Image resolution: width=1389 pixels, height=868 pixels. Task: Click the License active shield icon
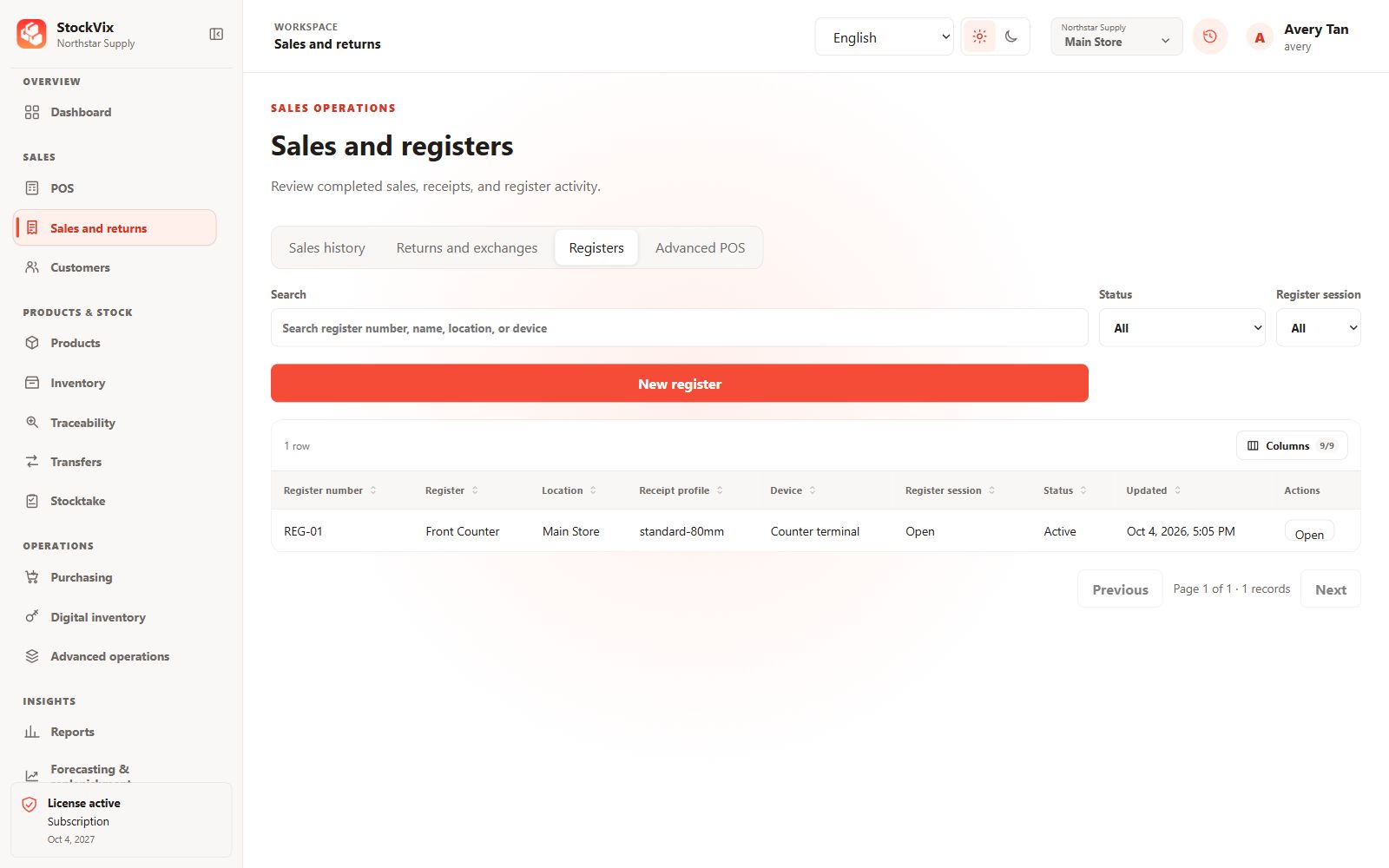click(x=30, y=805)
